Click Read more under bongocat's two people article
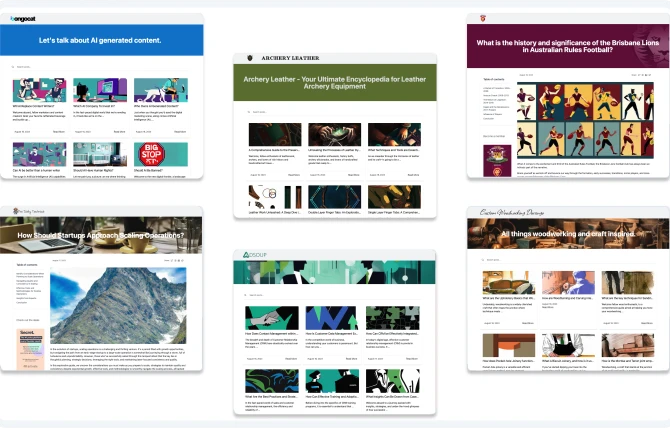Viewport: 670px width, 428px height. click(x=59, y=132)
